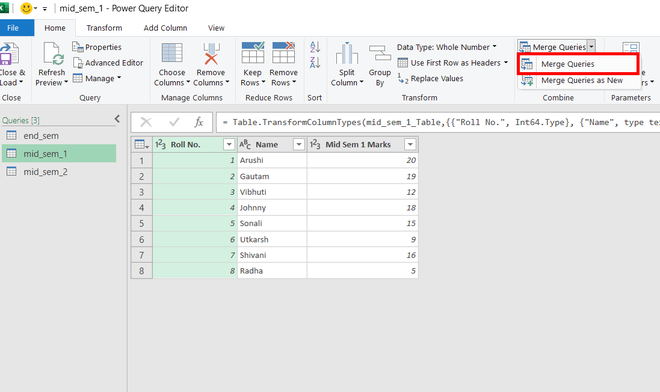Click the marks value 12

click(362, 192)
